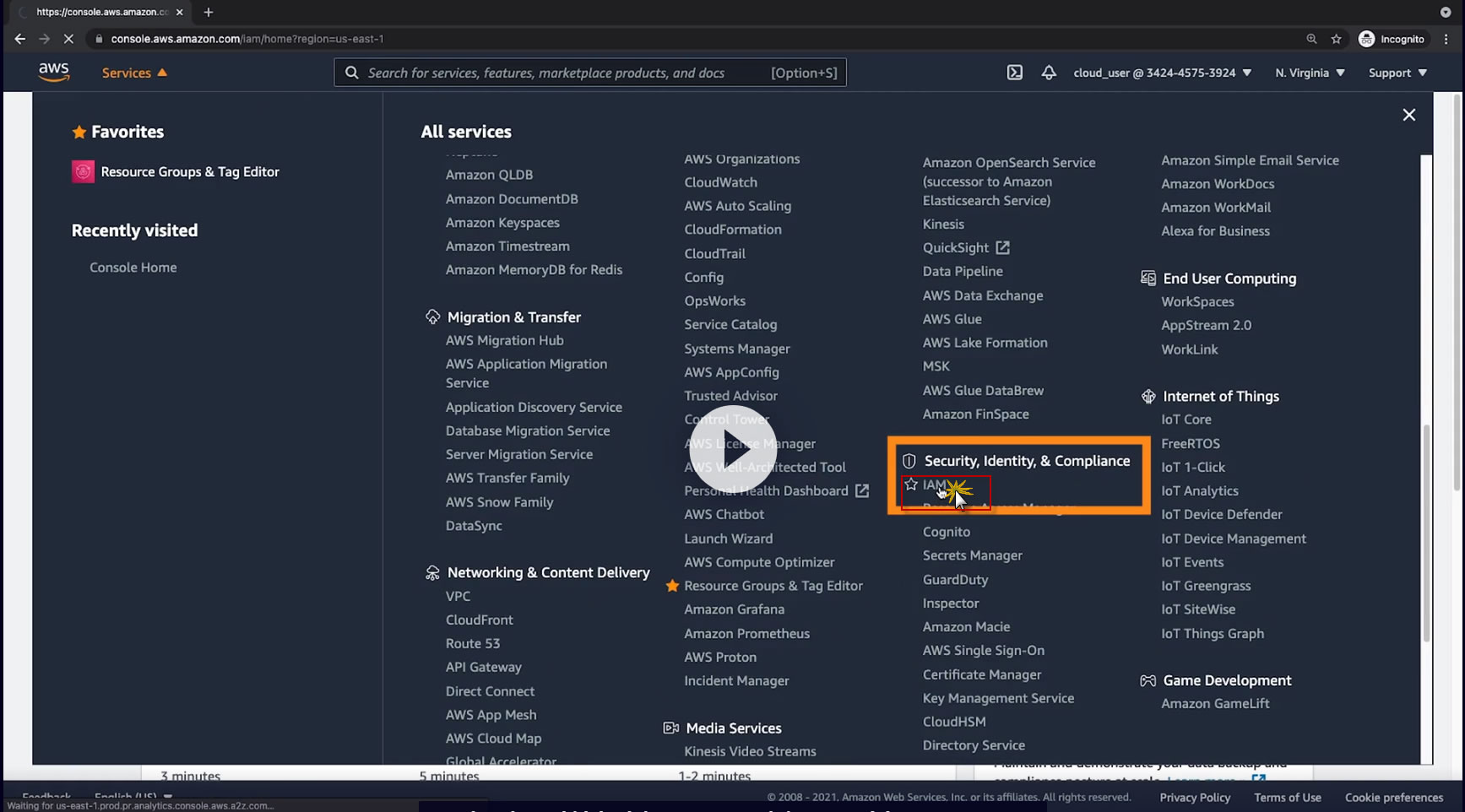This screenshot has height=812, width=1465.
Task: Open Console Home from Recently visited
Action: 133,268
